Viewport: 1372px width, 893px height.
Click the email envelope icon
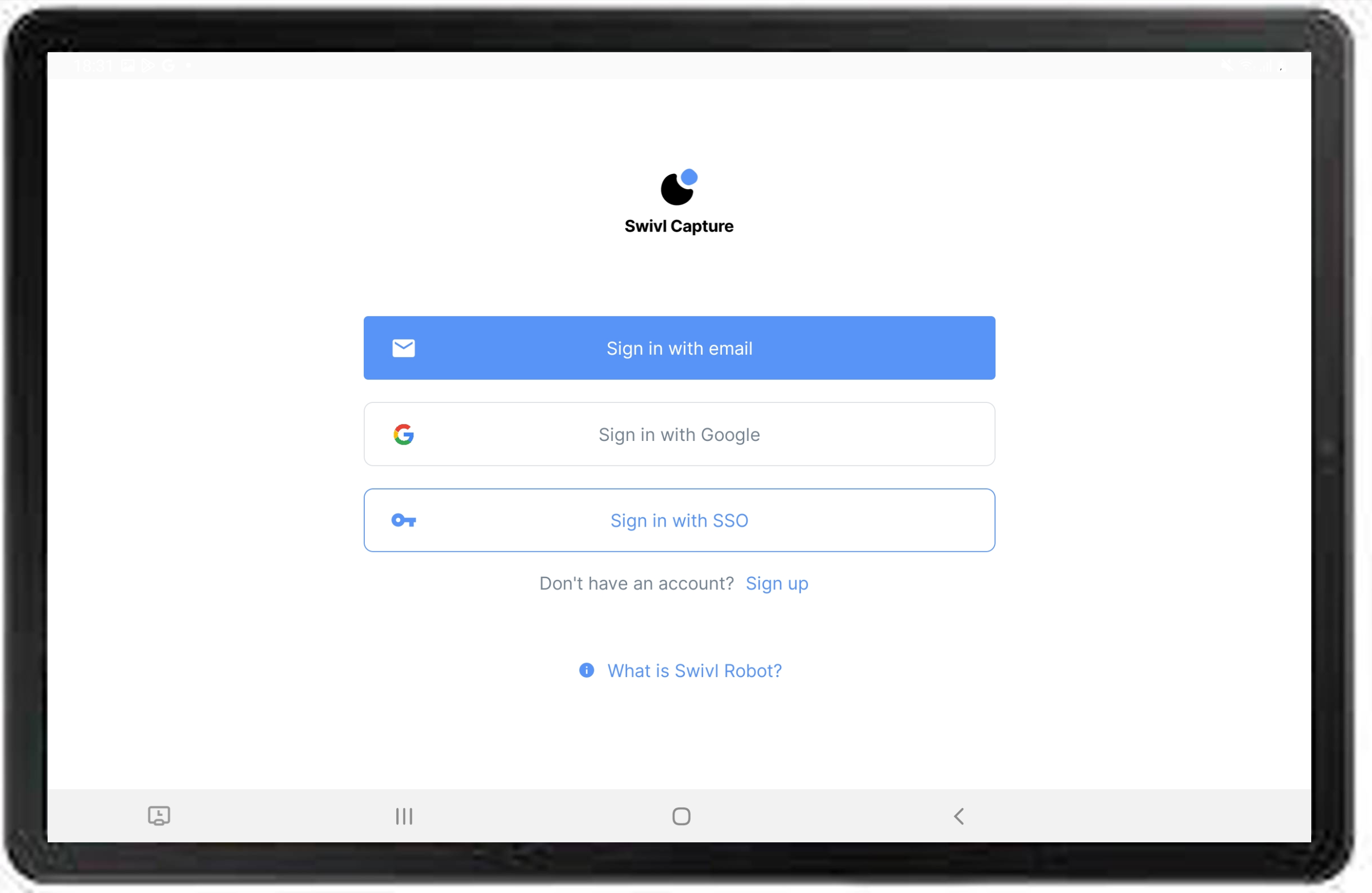point(404,347)
